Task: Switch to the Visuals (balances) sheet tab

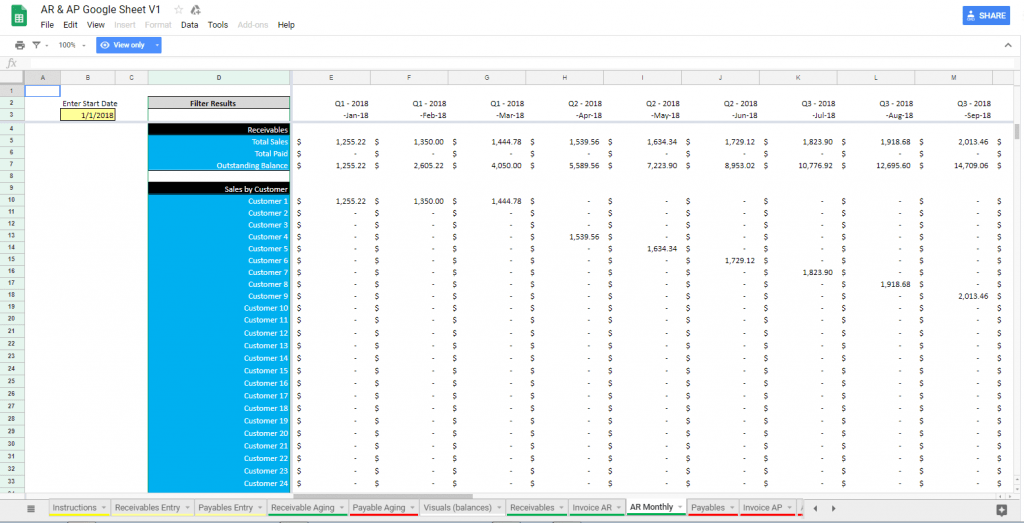Action: coord(457,507)
